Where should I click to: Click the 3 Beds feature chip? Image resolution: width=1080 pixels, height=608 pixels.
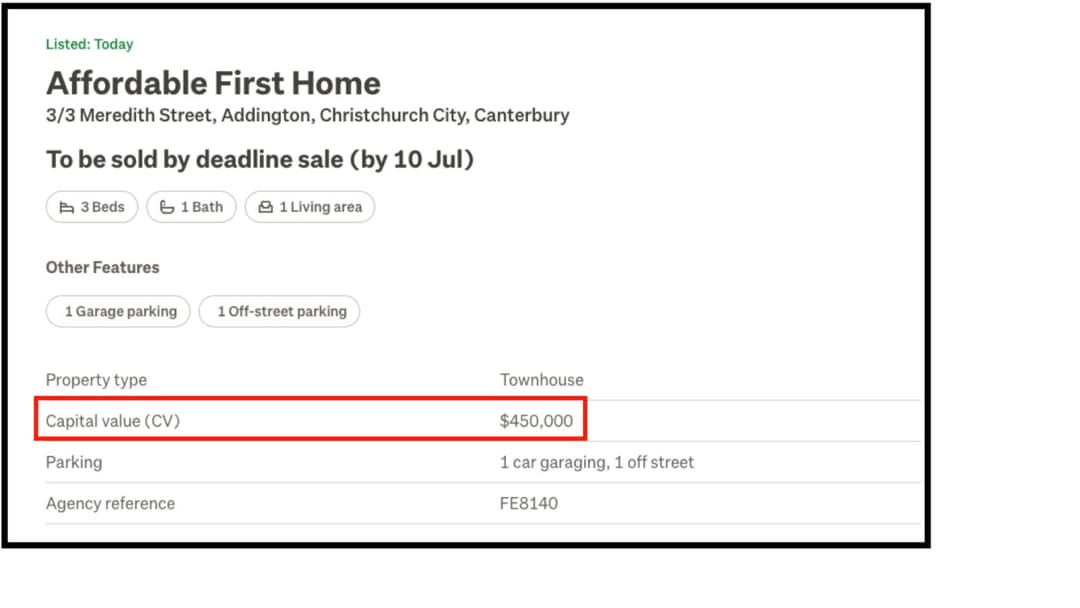tap(91, 207)
